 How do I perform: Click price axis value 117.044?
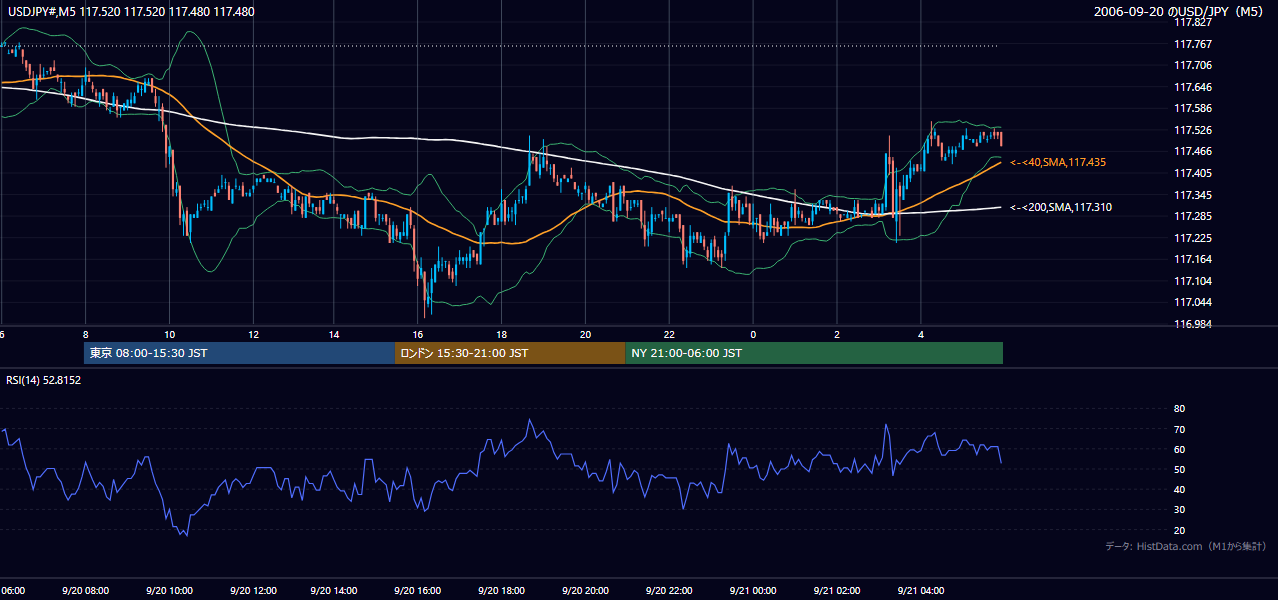pyautogui.click(x=1192, y=302)
